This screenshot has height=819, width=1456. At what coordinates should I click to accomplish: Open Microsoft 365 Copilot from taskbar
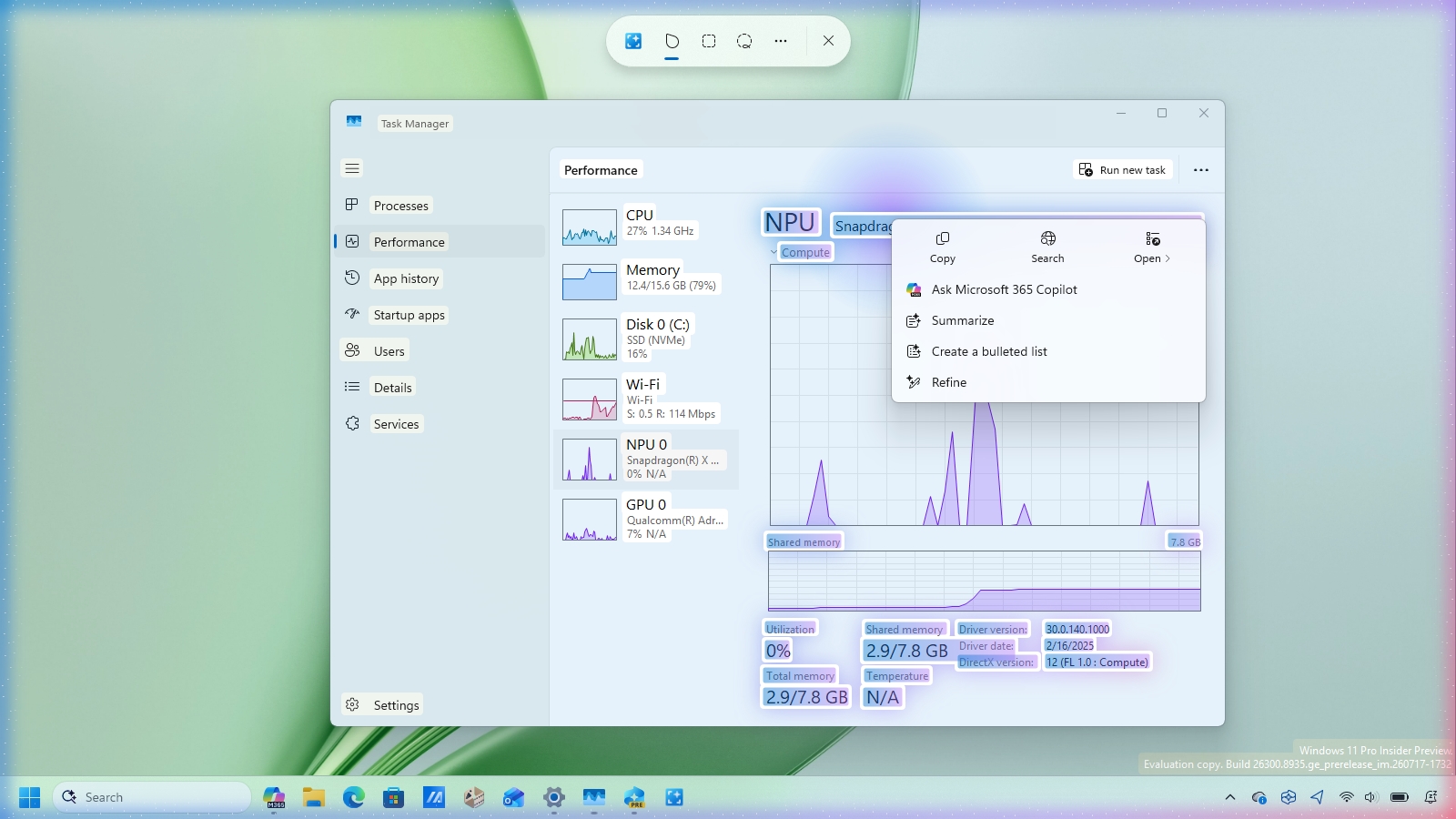[274, 797]
